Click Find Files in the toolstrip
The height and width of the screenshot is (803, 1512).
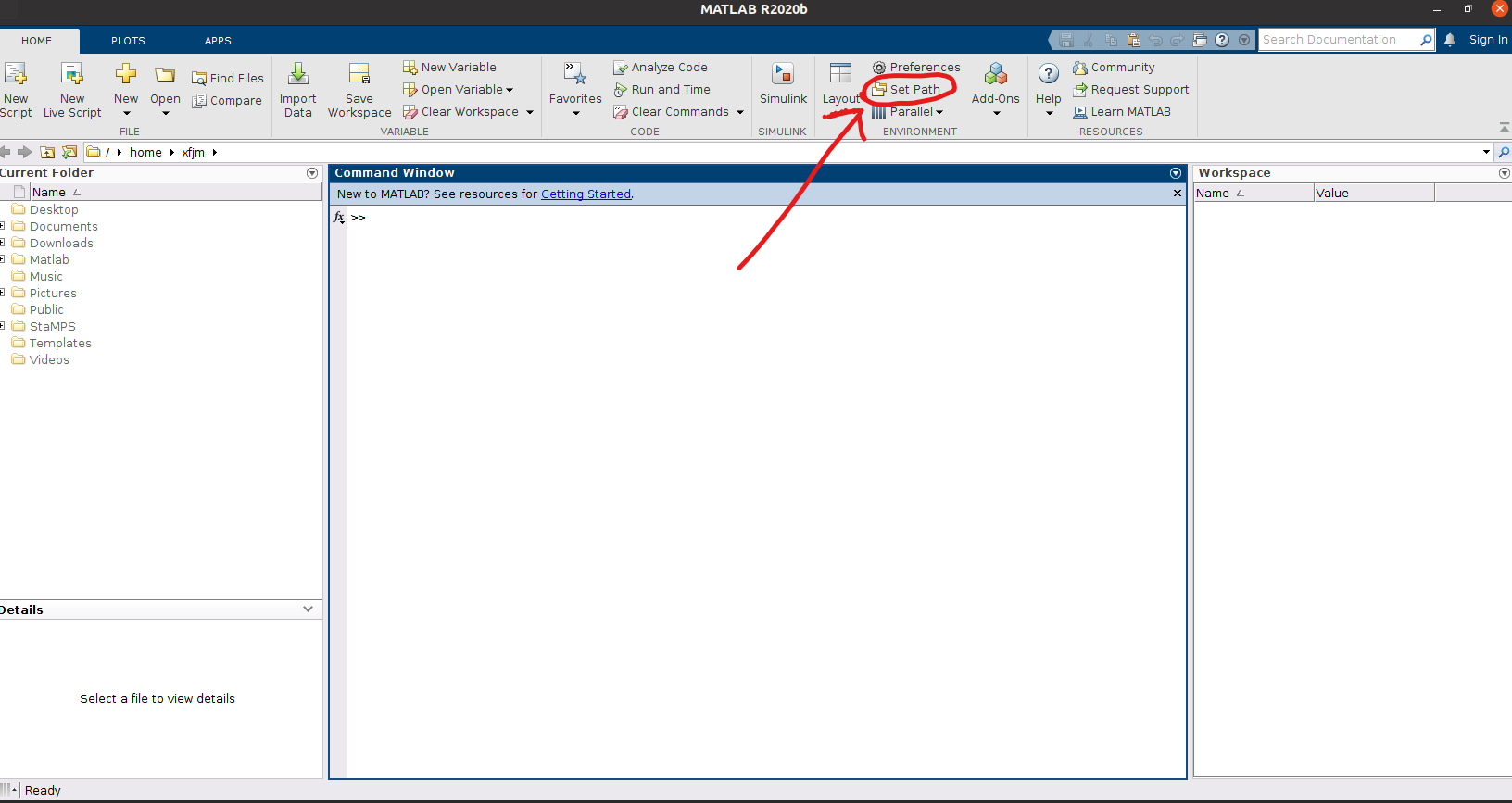coord(228,79)
